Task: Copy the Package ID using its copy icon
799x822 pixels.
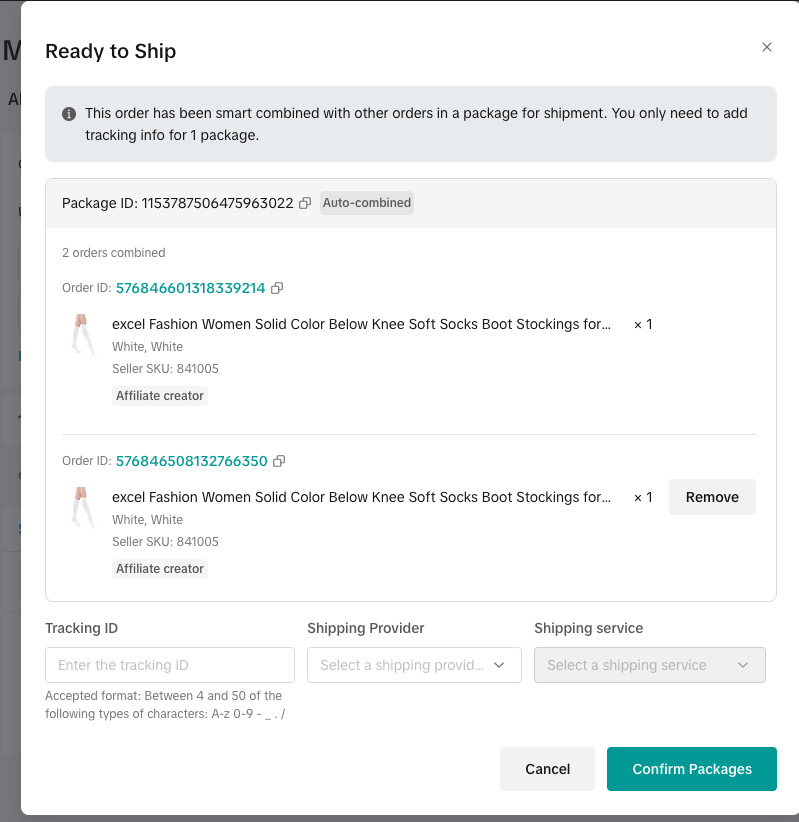Action: (x=306, y=203)
